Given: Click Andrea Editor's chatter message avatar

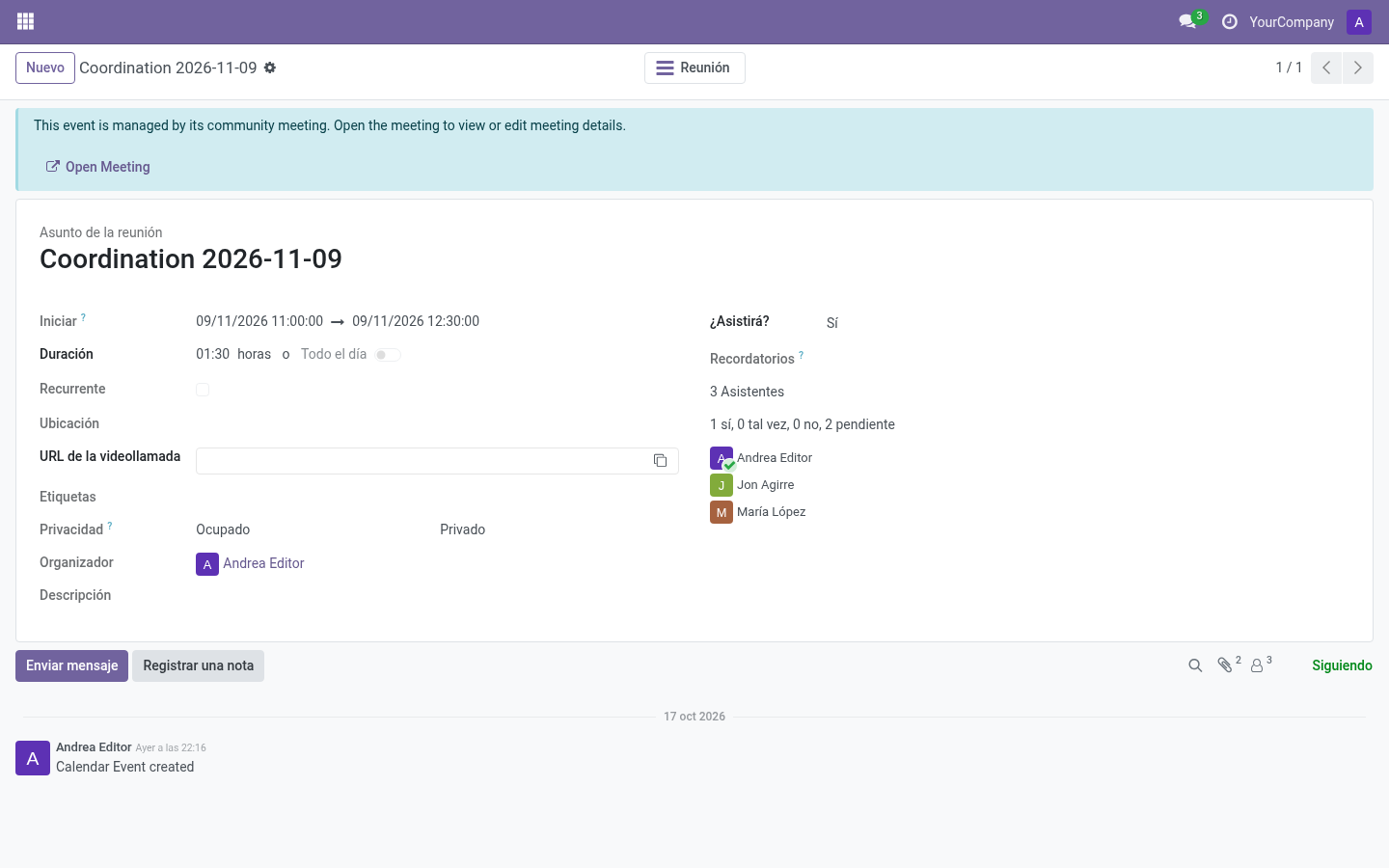Looking at the screenshot, I should (x=33, y=758).
